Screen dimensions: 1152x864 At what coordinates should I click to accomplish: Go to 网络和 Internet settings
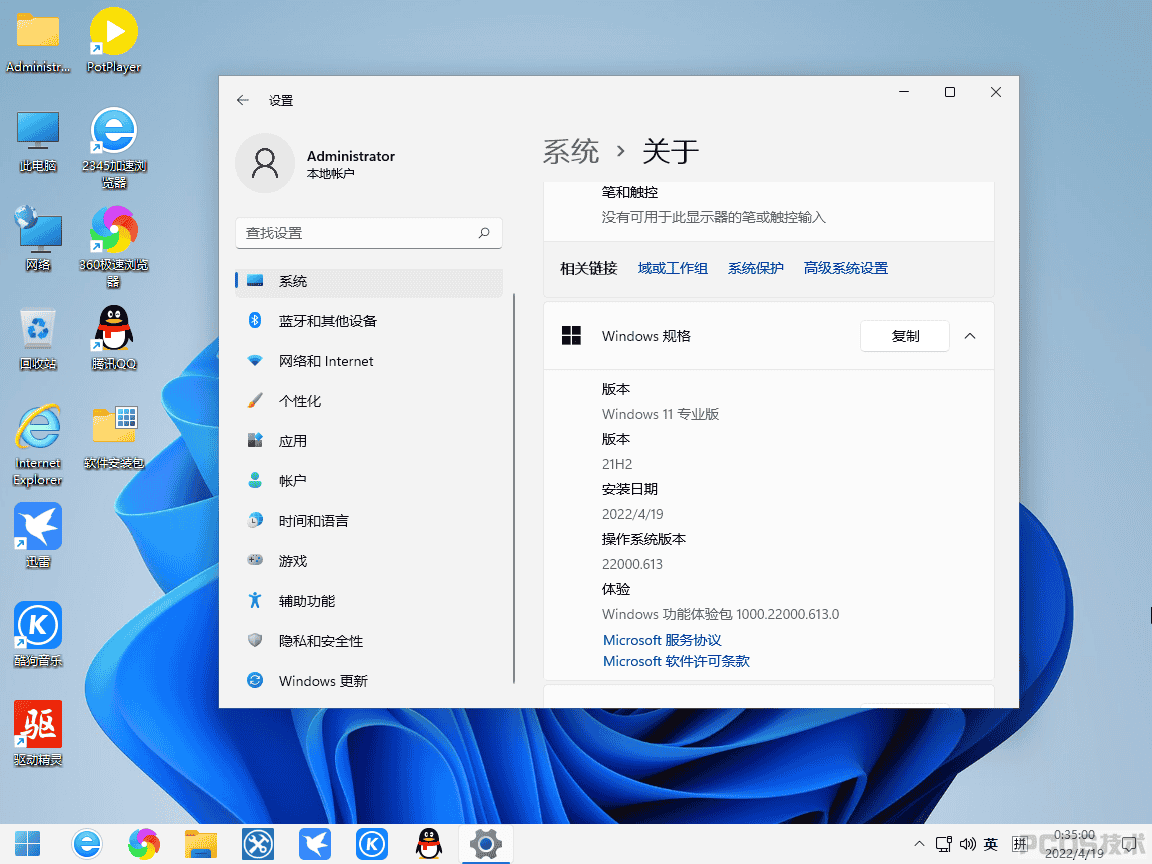pyautogui.click(x=369, y=361)
